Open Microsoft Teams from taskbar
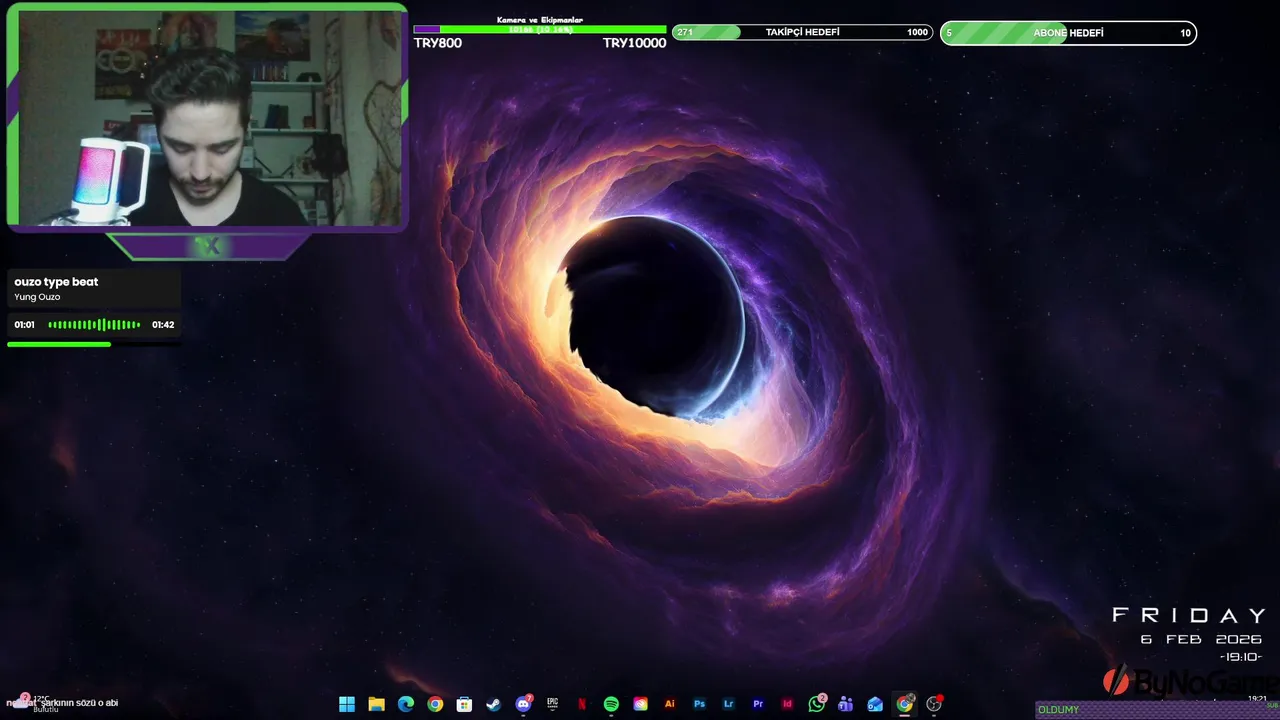Image resolution: width=1280 pixels, height=720 pixels. coord(846,704)
